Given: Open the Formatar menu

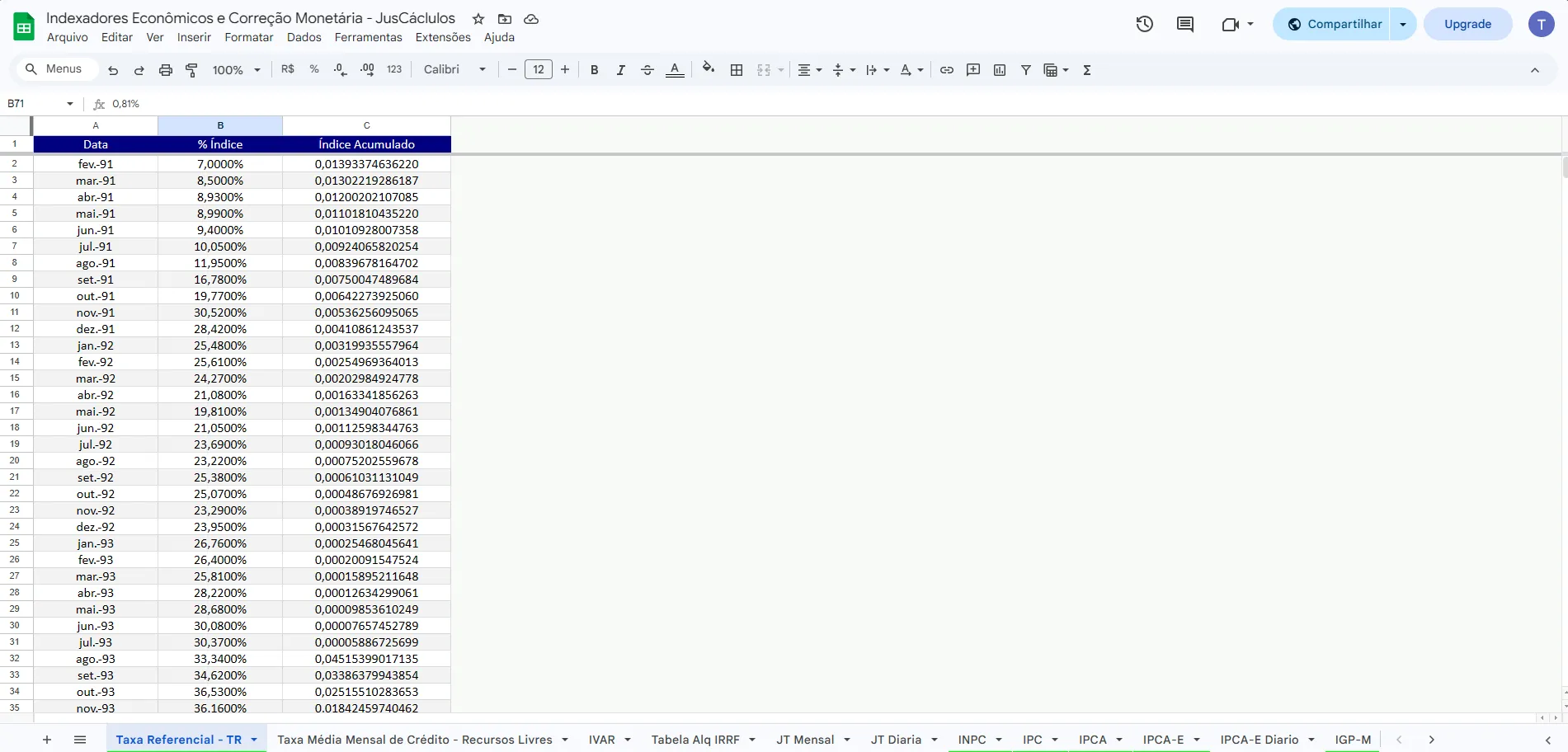Looking at the screenshot, I should click(x=249, y=37).
